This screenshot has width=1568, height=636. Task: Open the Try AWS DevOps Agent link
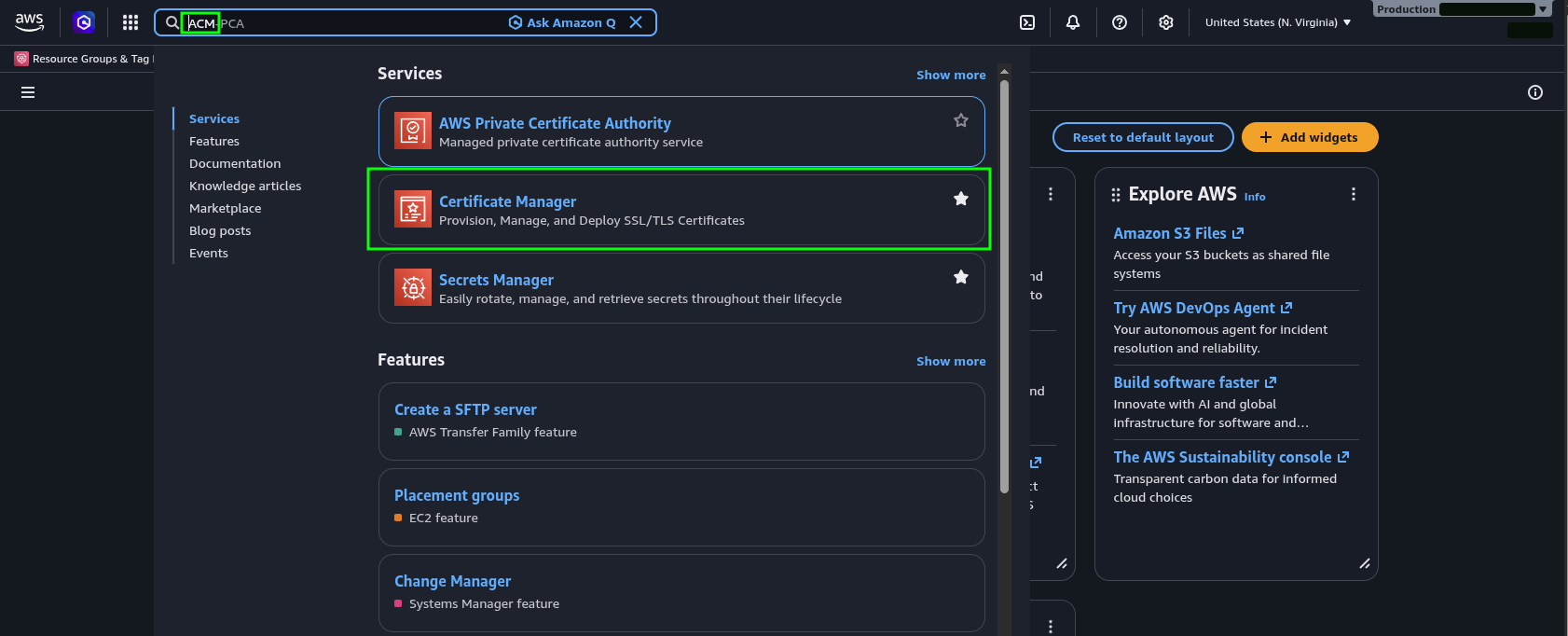point(1203,308)
